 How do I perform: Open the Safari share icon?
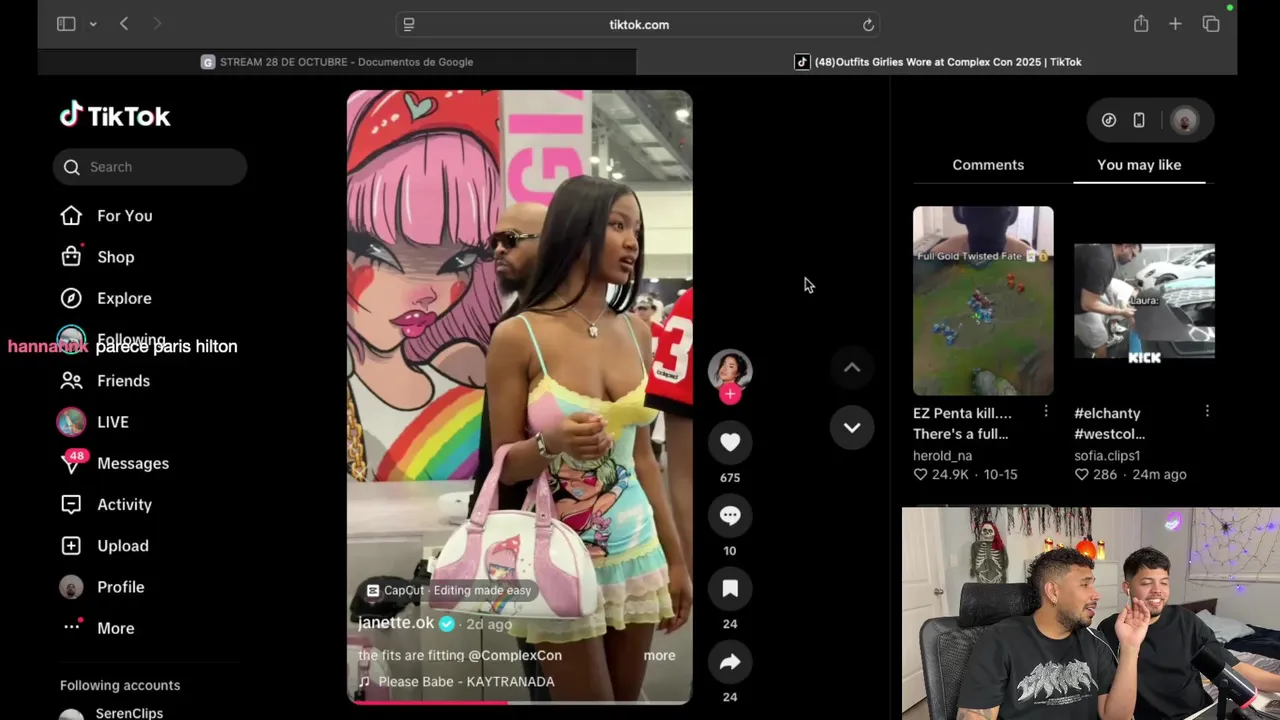(1141, 24)
